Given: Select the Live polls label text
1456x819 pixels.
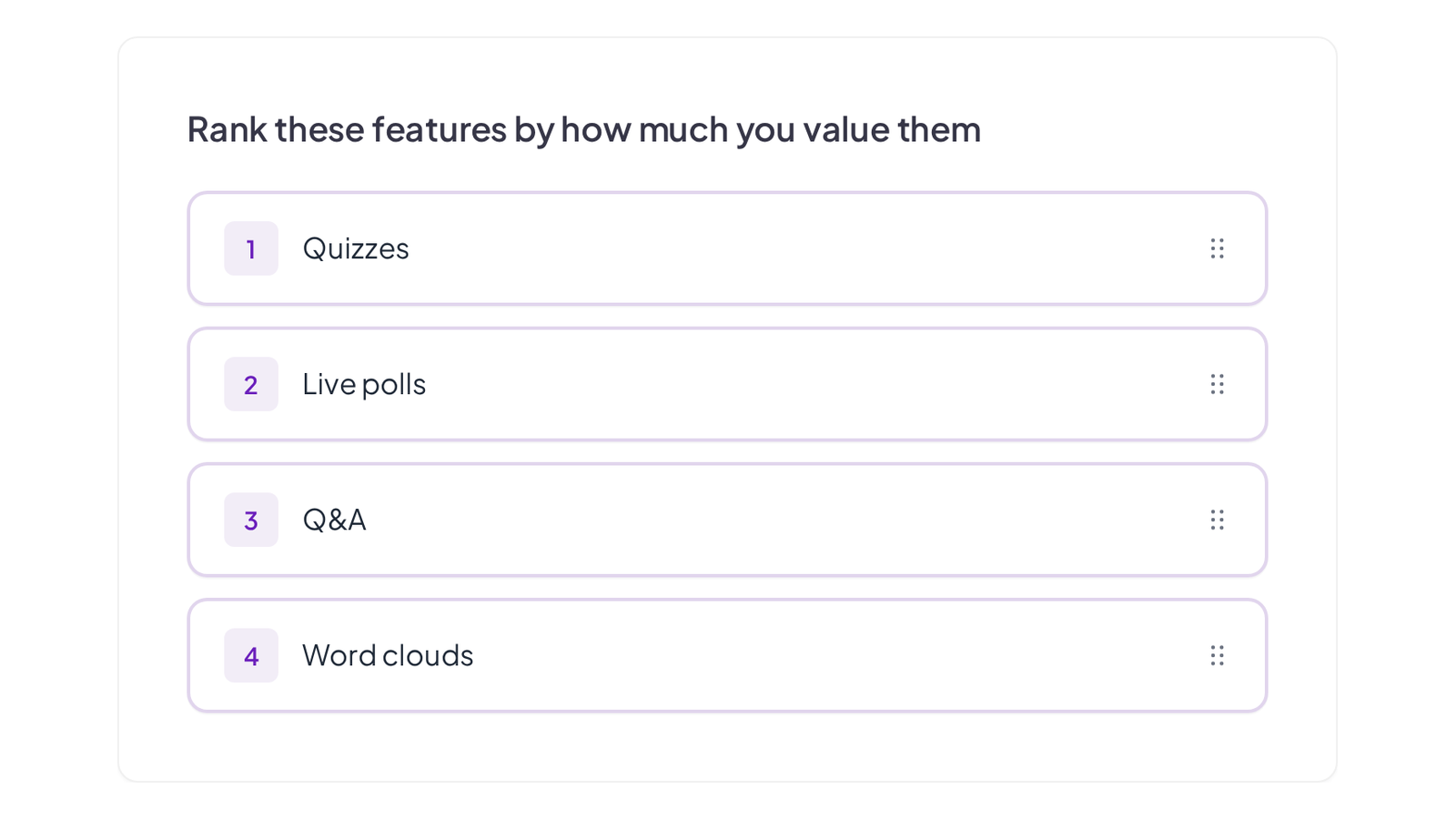Looking at the screenshot, I should click(364, 384).
